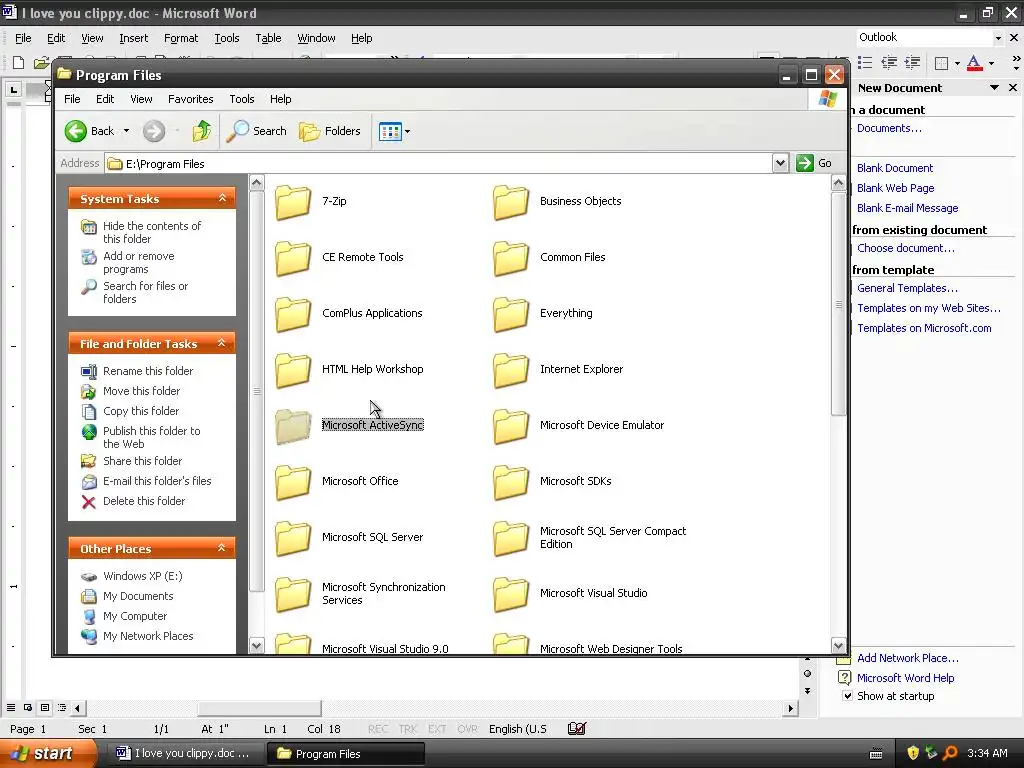Open the Explorer View menu
This screenshot has width=1024, height=768.
[141, 99]
